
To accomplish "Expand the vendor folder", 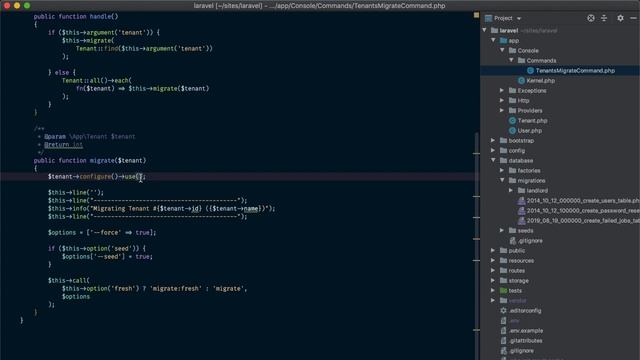I will [x=493, y=300].
